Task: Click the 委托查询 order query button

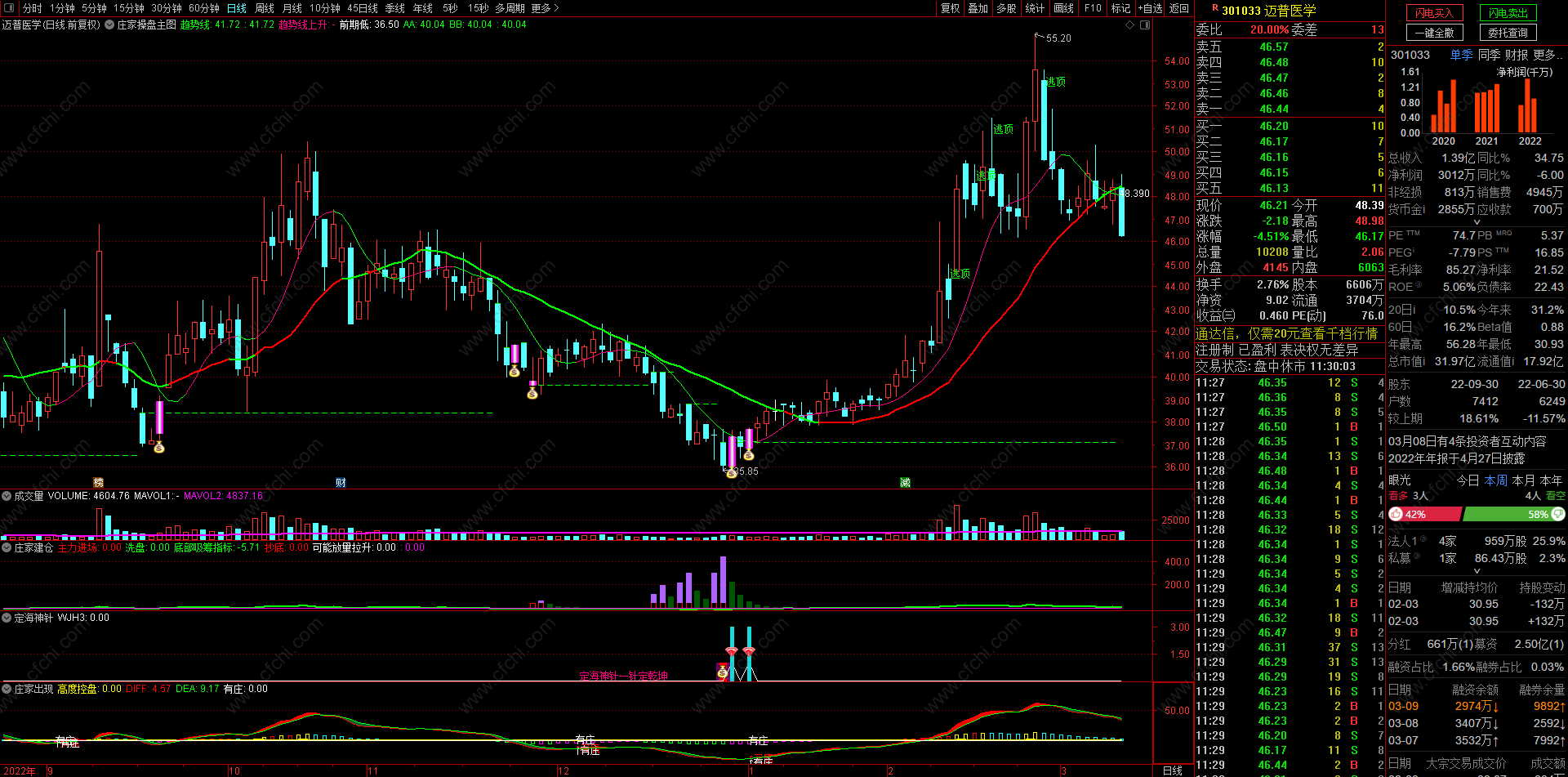Action: click(x=1508, y=33)
